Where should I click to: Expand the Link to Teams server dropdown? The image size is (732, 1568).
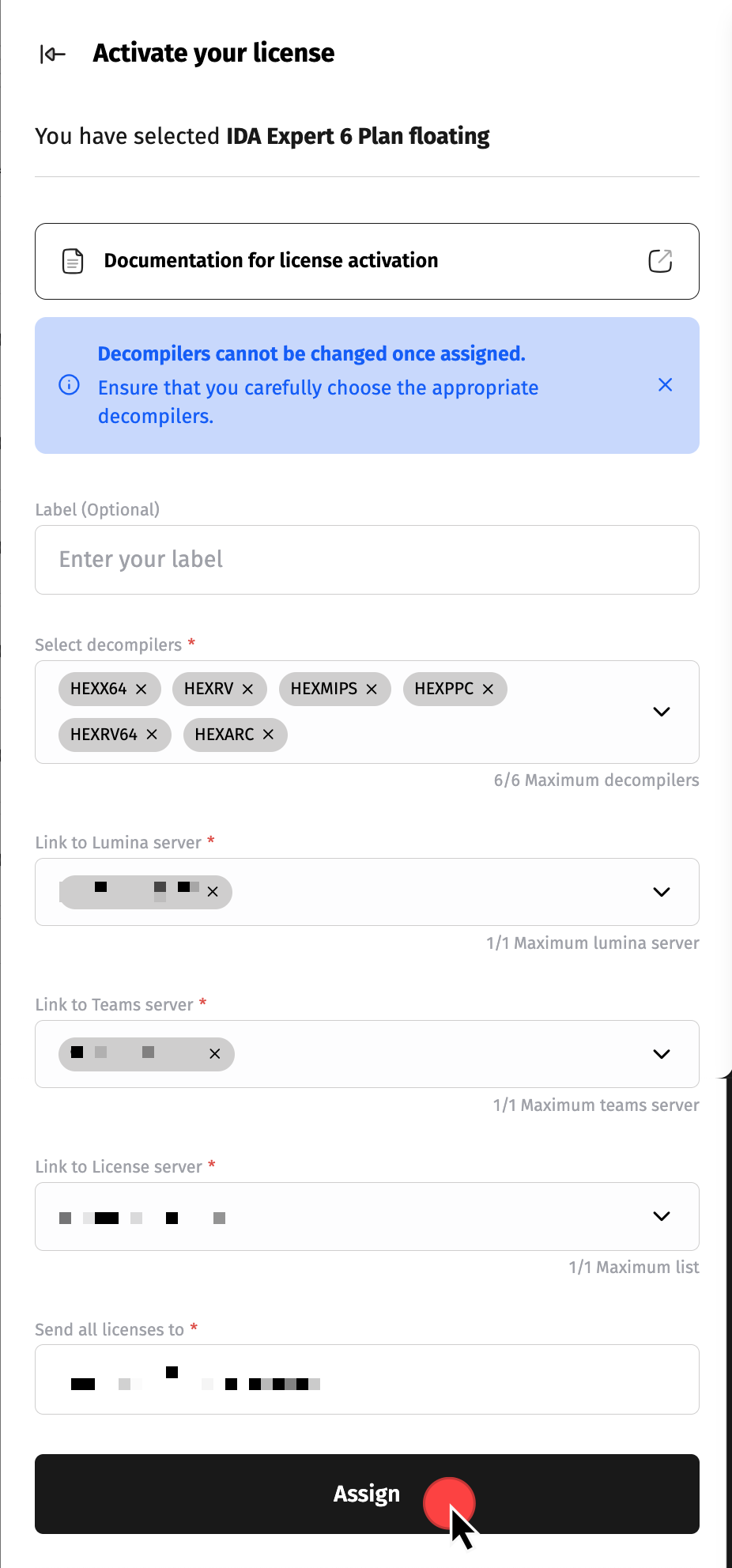tap(662, 1054)
